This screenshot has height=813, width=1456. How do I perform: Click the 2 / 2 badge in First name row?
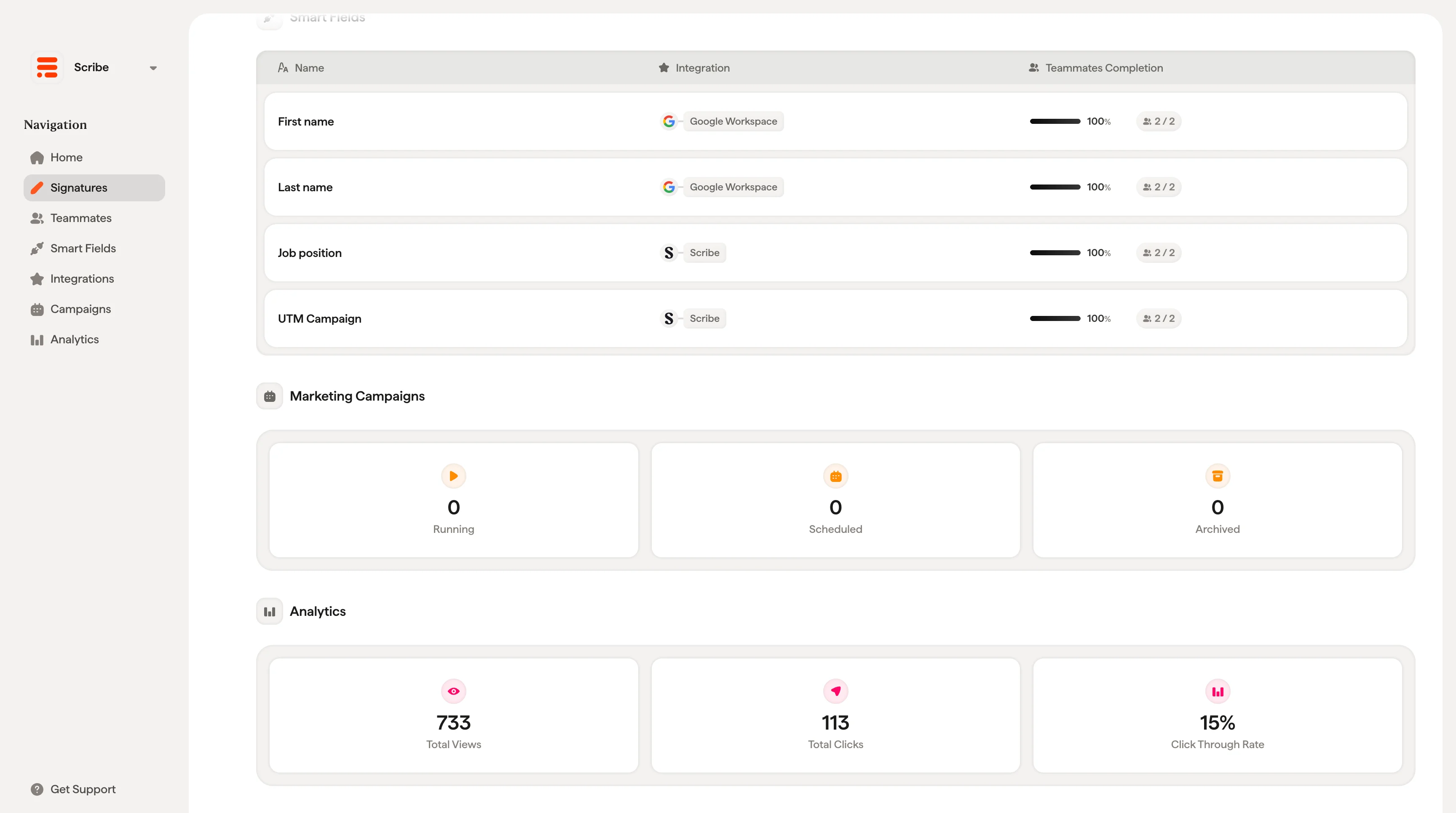(1158, 121)
